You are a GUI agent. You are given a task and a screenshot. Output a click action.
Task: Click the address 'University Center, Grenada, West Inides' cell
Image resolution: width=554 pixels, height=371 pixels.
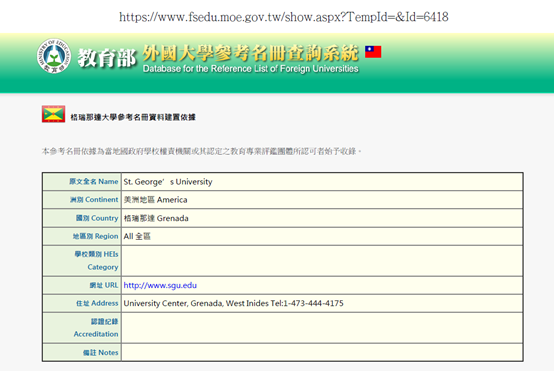click(x=322, y=303)
